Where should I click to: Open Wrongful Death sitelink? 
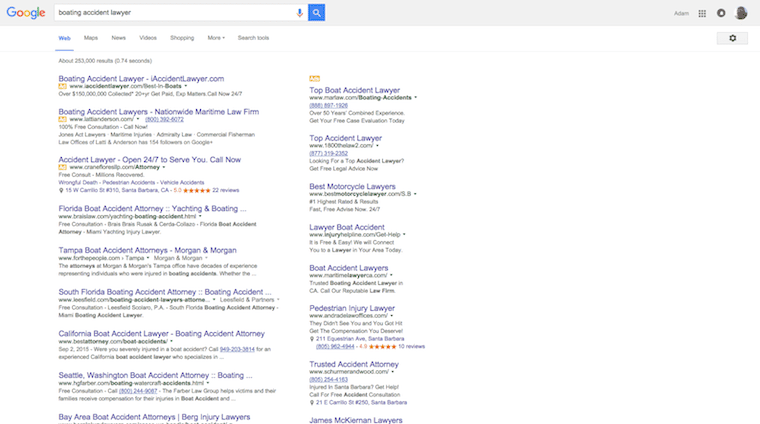click(x=78, y=183)
